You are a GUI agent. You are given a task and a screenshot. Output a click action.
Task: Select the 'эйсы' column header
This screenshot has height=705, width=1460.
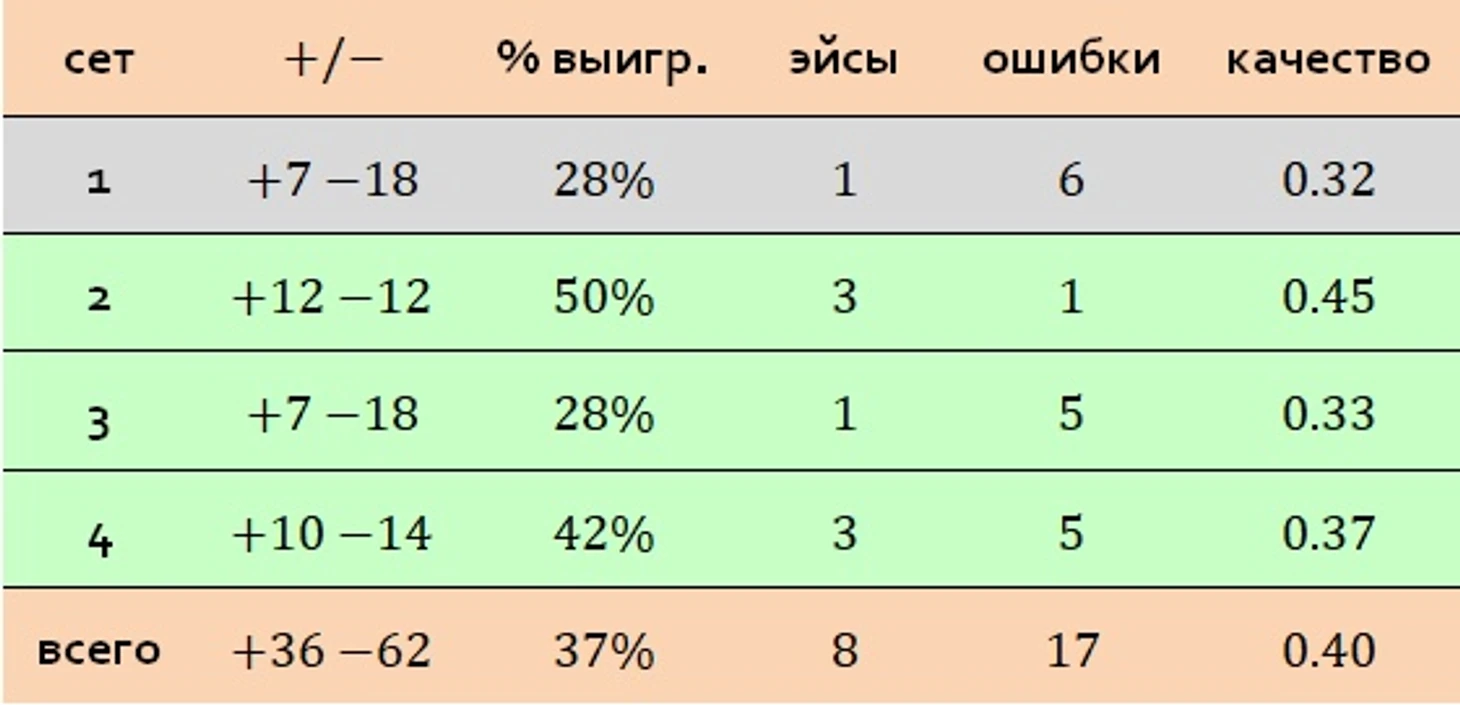(x=844, y=61)
